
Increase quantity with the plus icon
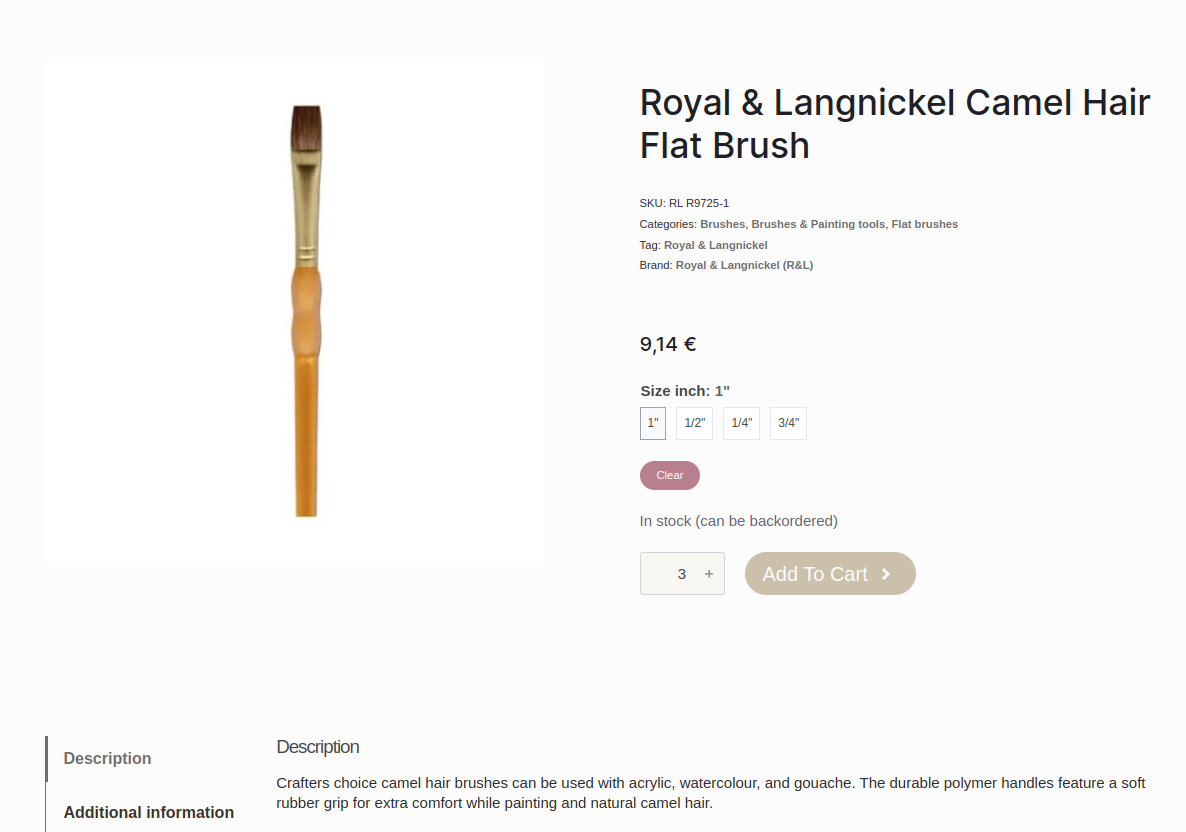(x=709, y=574)
